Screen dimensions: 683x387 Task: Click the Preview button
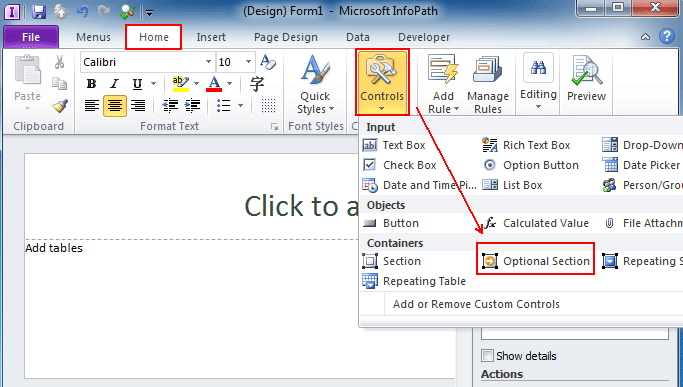point(586,79)
